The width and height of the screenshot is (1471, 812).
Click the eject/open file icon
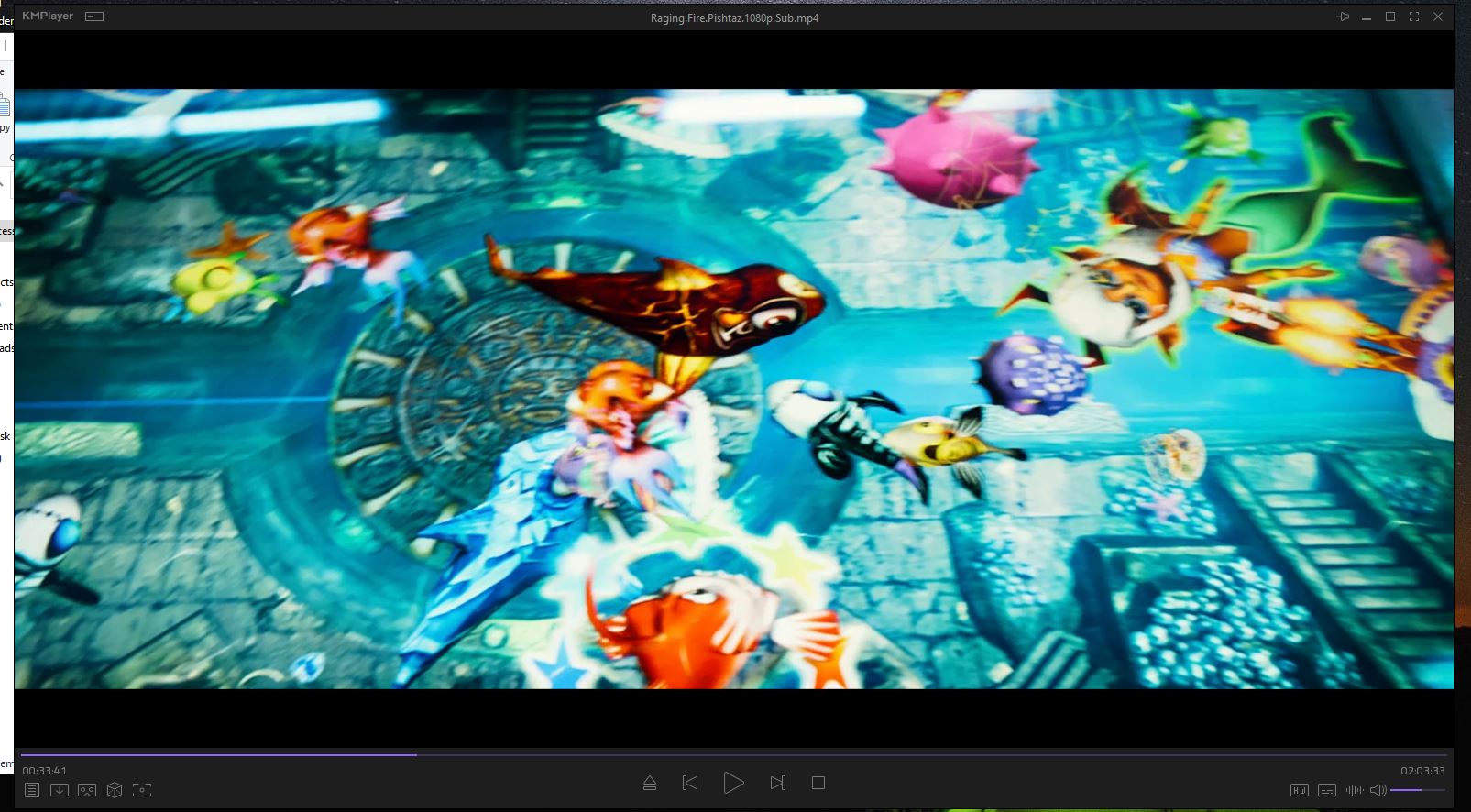(650, 783)
